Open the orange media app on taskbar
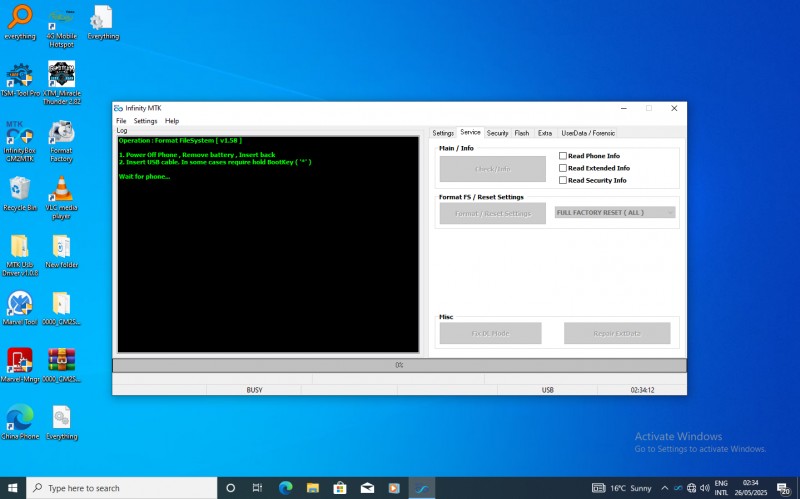Image resolution: width=800 pixels, height=499 pixels. pyautogui.click(x=394, y=488)
